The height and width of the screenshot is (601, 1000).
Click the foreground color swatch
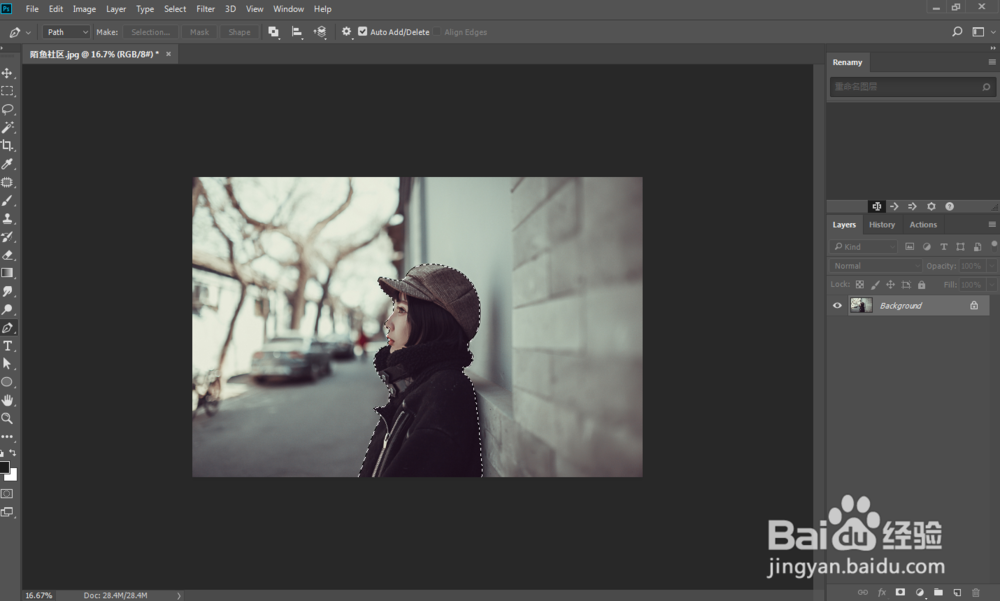coord(4,468)
